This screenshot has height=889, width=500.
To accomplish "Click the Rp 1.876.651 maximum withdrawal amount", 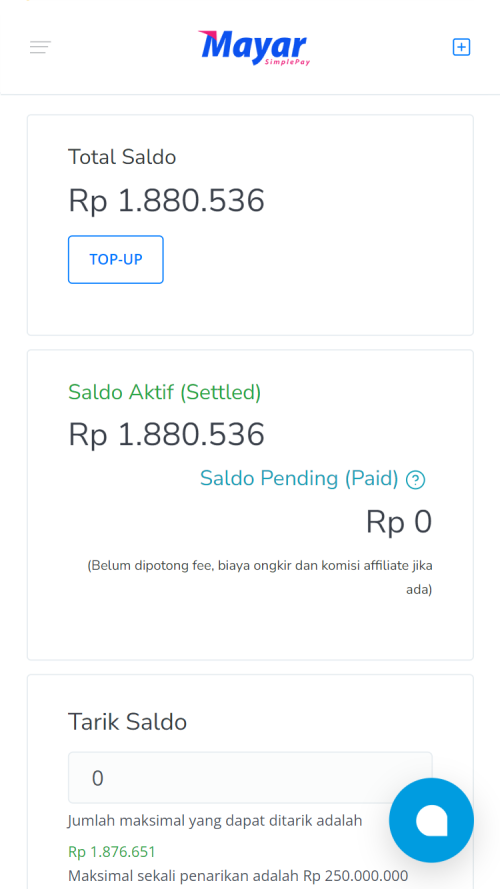I will (x=112, y=852).
